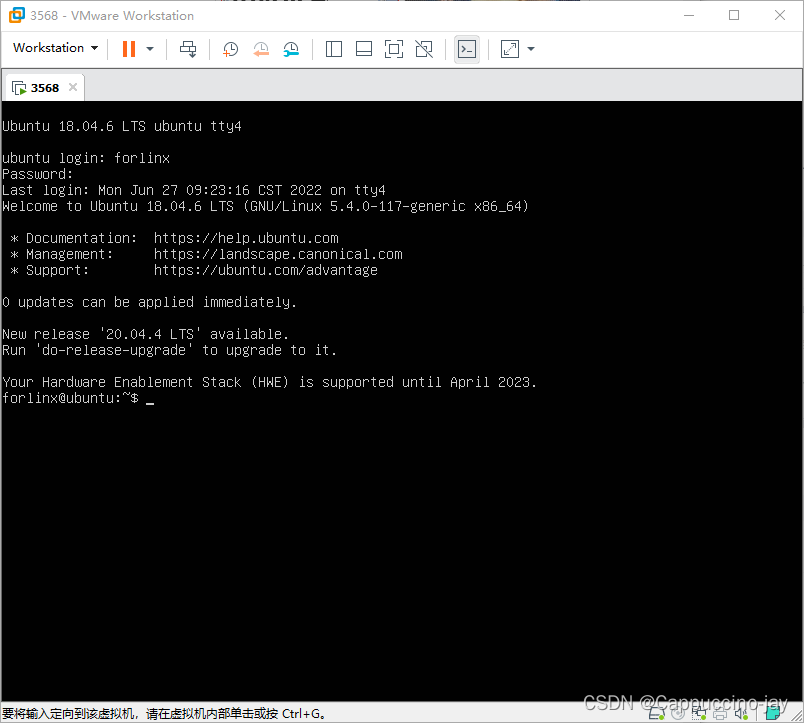Click the network adapter status icon

click(x=699, y=713)
